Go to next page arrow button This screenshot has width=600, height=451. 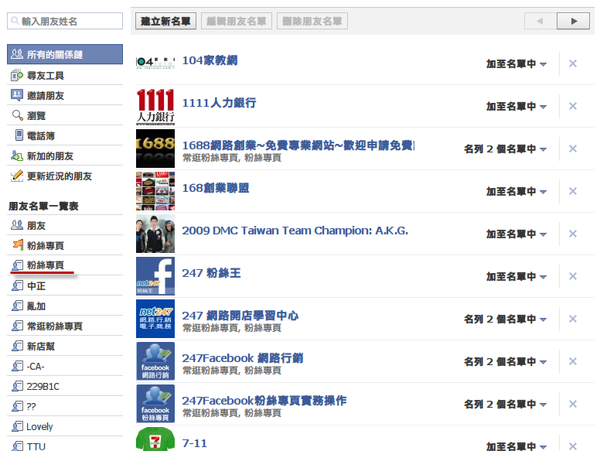pyautogui.click(x=573, y=21)
